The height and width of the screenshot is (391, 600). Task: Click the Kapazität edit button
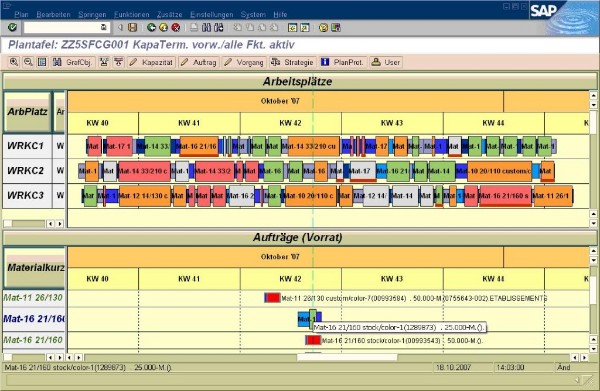point(151,62)
